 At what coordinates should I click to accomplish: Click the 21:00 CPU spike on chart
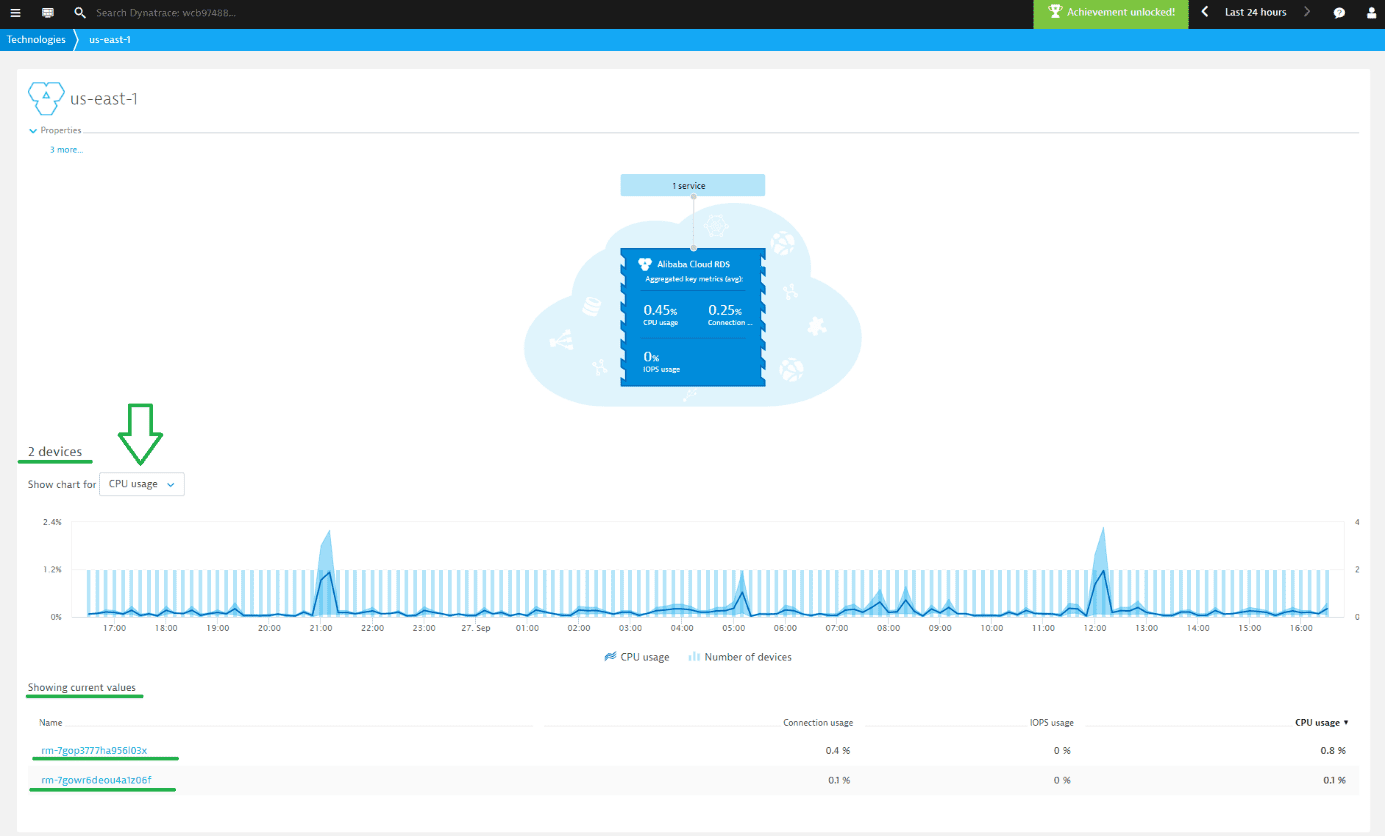(326, 572)
